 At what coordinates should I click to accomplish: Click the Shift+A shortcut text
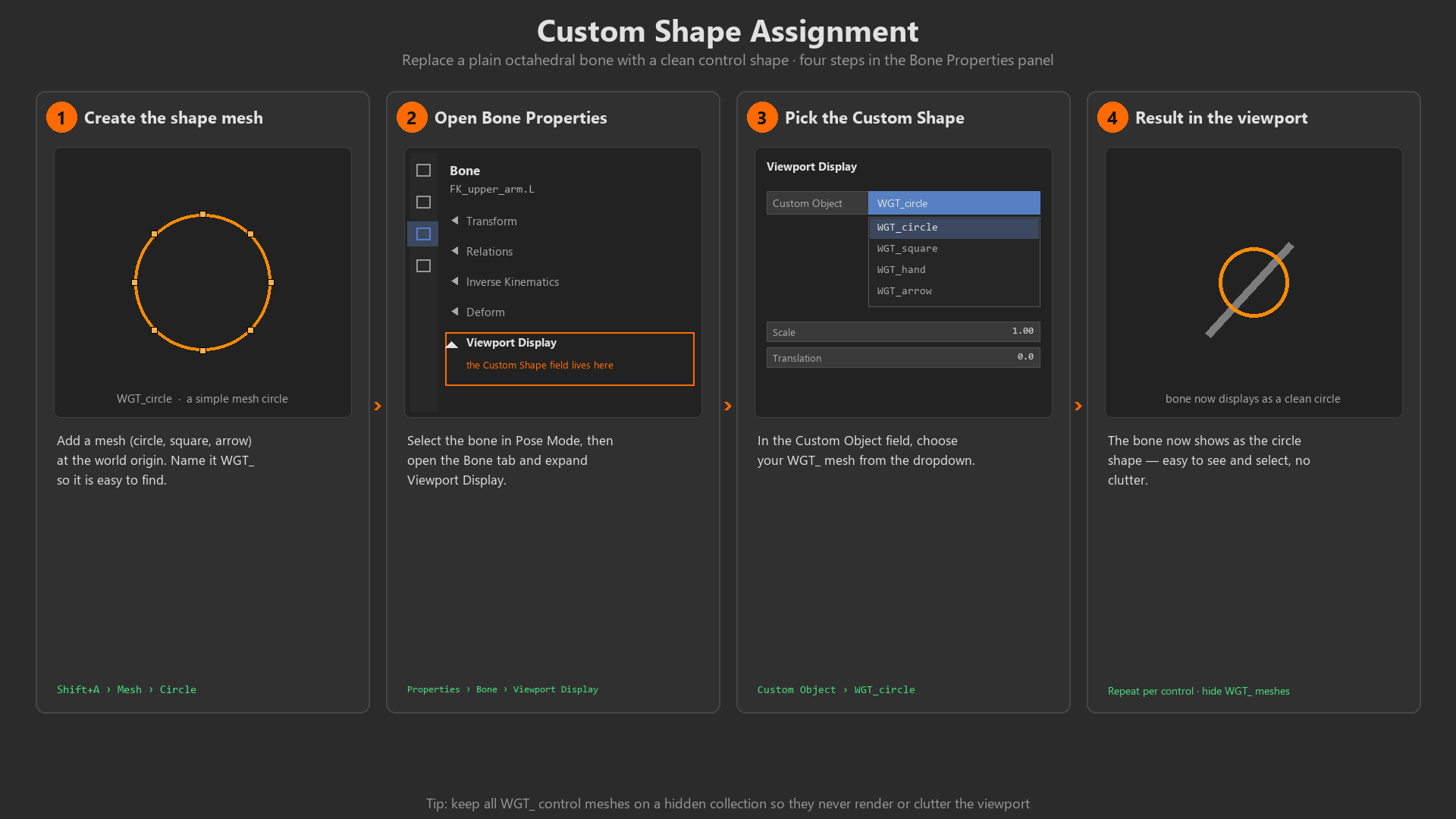pyautogui.click(x=78, y=689)
